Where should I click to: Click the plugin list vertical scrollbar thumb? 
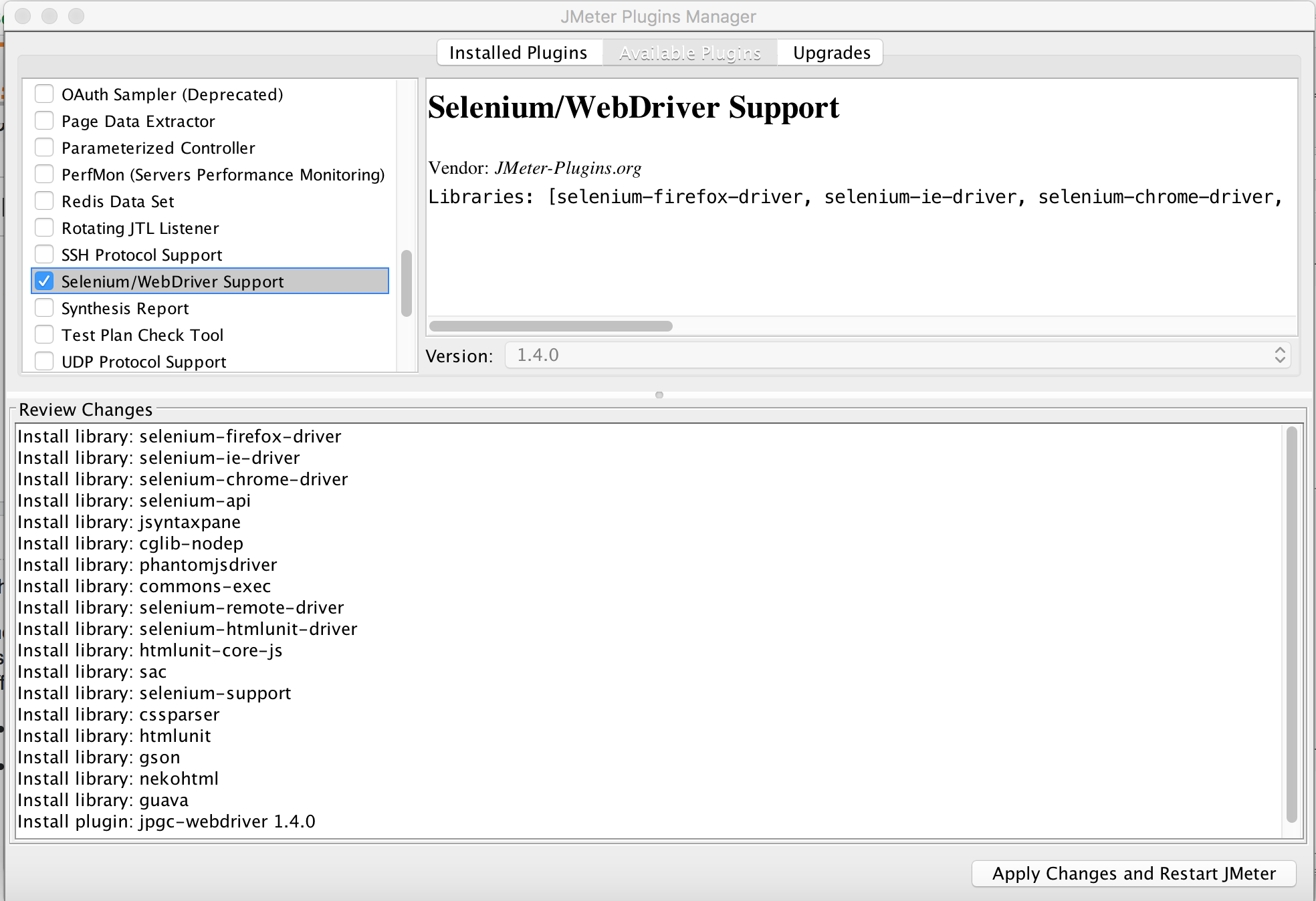click(407, 283)
